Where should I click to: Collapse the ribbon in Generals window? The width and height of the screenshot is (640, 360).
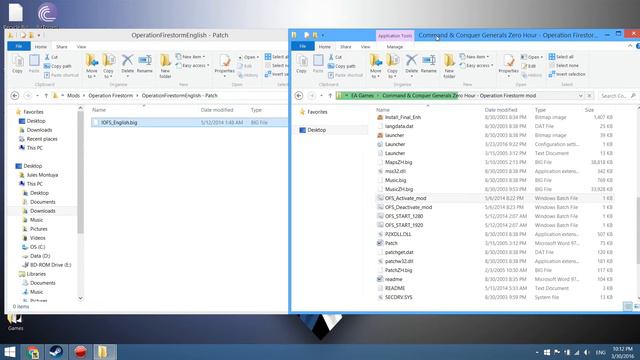click(x=630, y=47)
